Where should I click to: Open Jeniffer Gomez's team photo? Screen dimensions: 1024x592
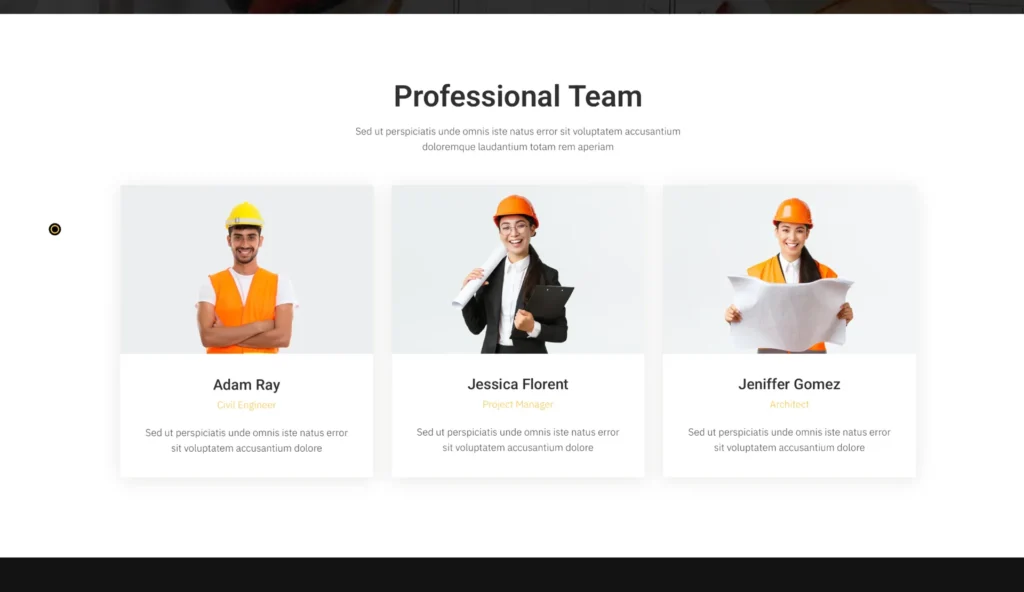(789, 269)
